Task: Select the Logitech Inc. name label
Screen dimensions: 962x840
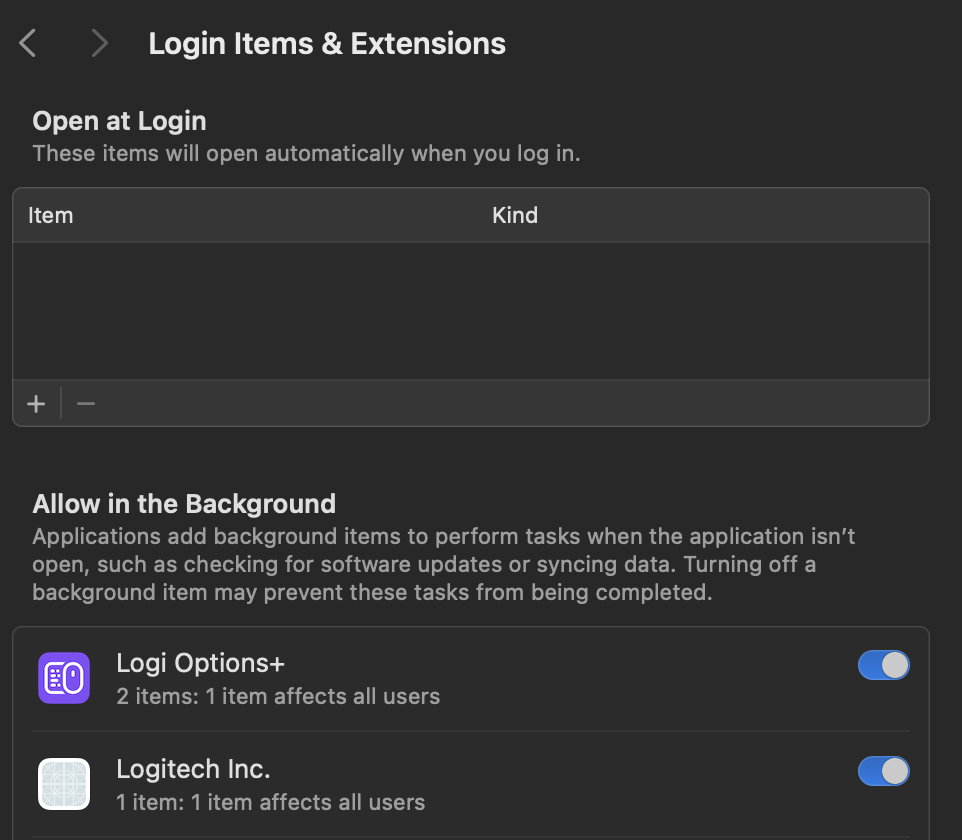Action: 193,769
